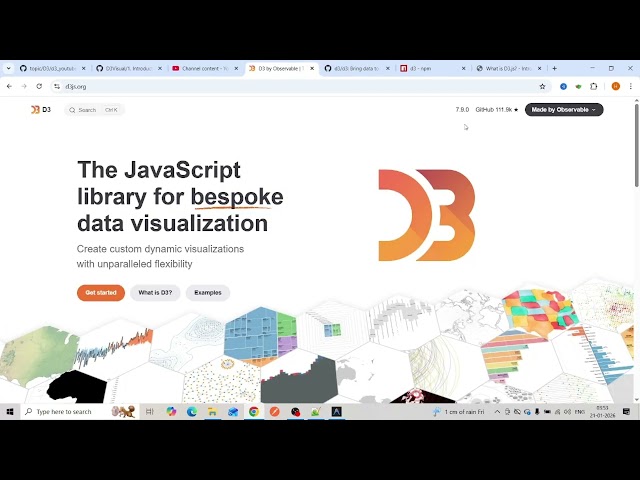Click the green extension icon in toolbar
This screenshot has height=480, width=640.
click(578, 86)
